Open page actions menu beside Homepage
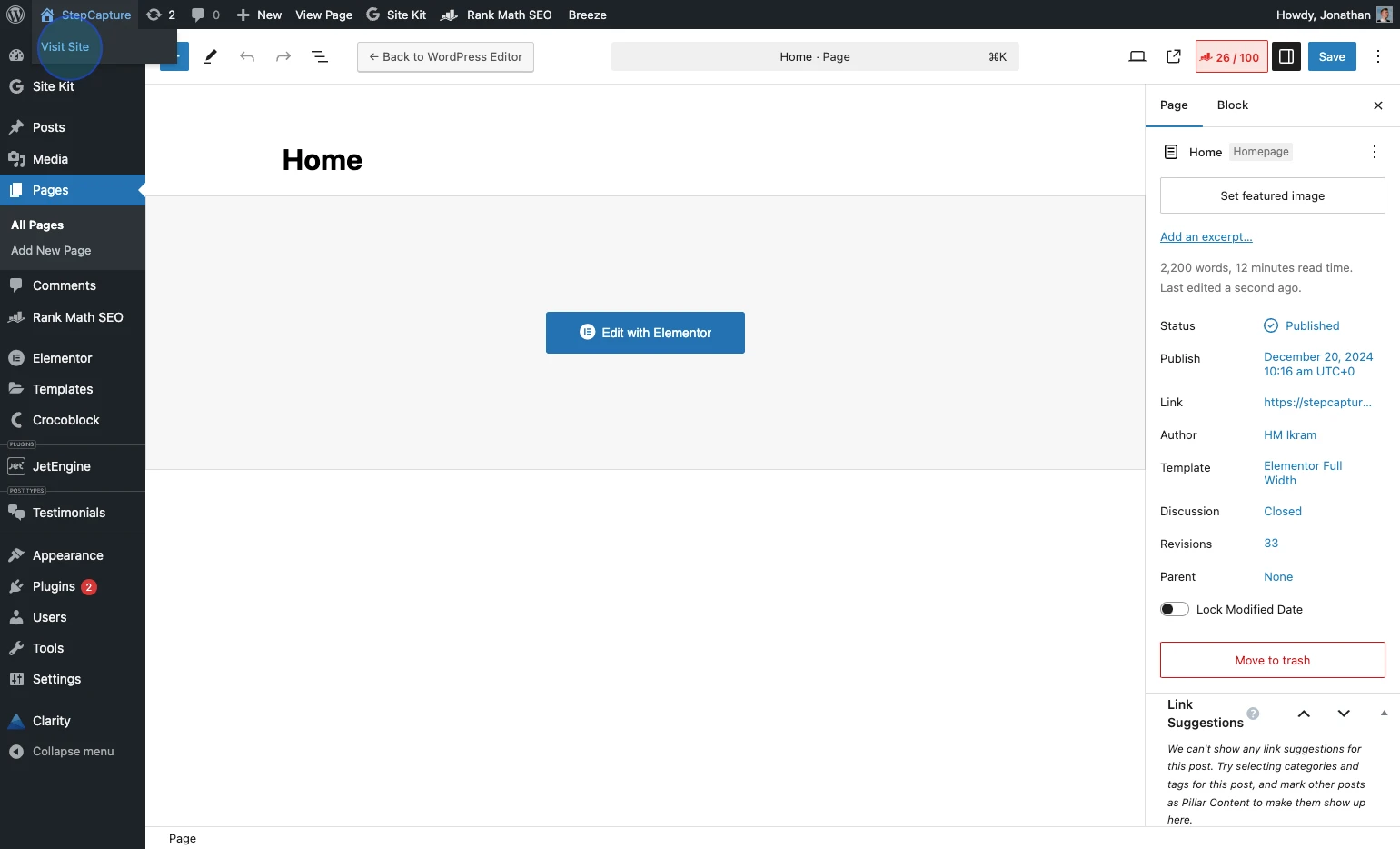1400x849 pixels. (x=1375, y=152)
